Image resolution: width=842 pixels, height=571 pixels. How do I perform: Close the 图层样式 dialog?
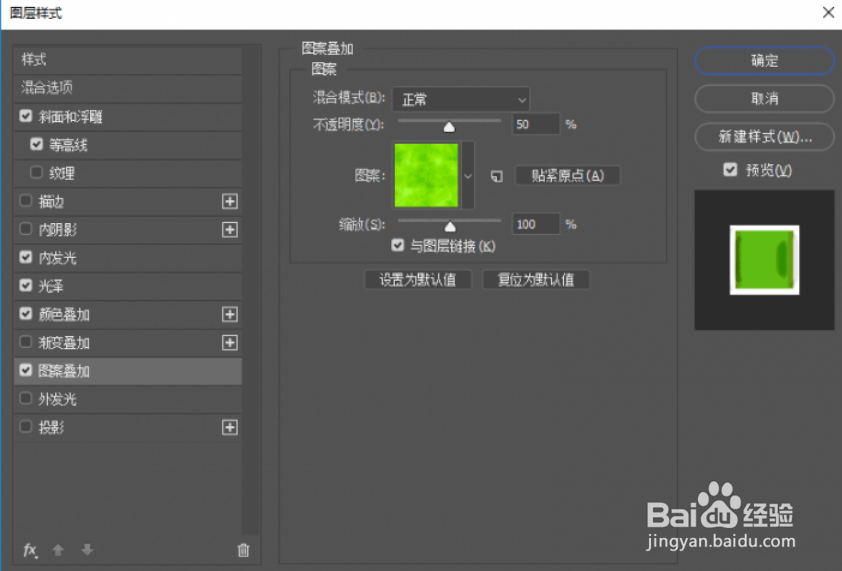tap(828, 12)
